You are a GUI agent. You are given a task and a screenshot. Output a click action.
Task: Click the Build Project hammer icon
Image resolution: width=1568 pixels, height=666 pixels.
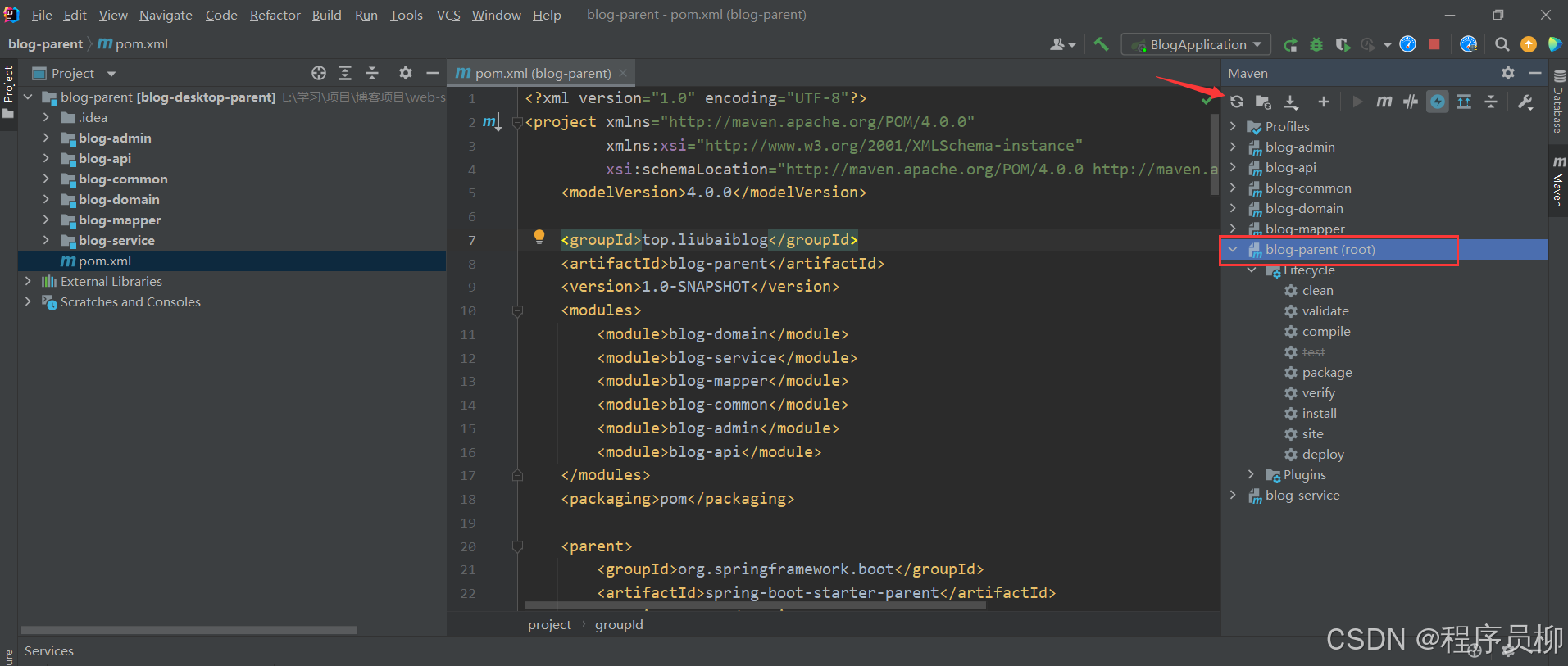coord(1101,44)
